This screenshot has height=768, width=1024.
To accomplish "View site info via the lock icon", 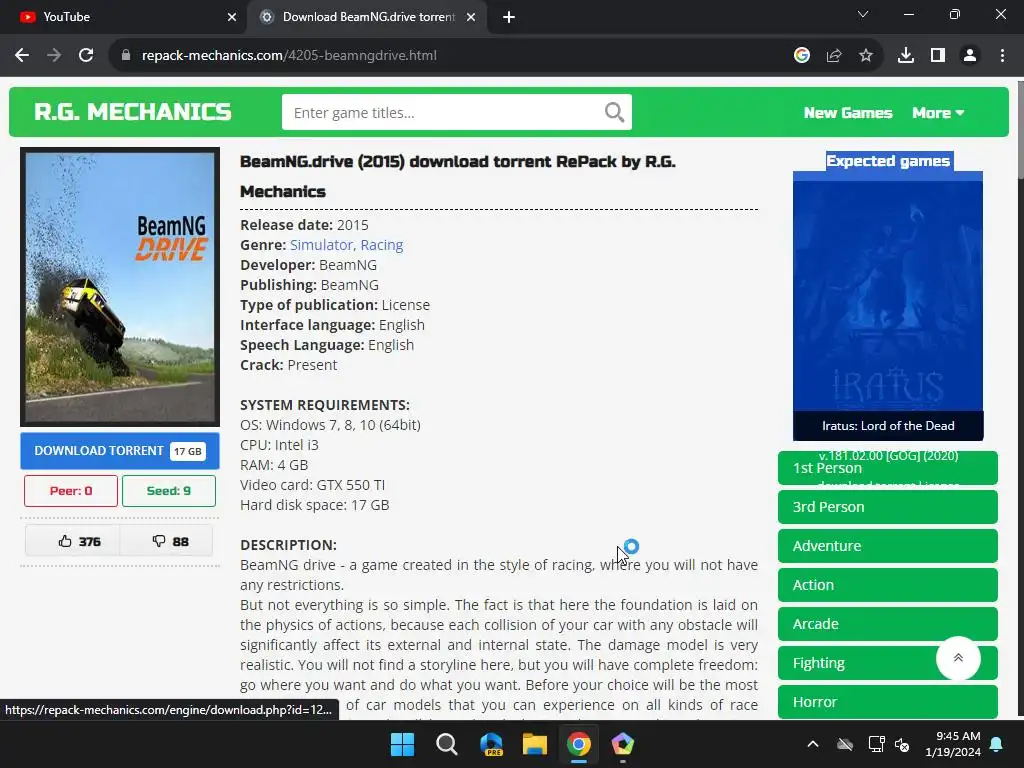I will (x=126, y=56).
